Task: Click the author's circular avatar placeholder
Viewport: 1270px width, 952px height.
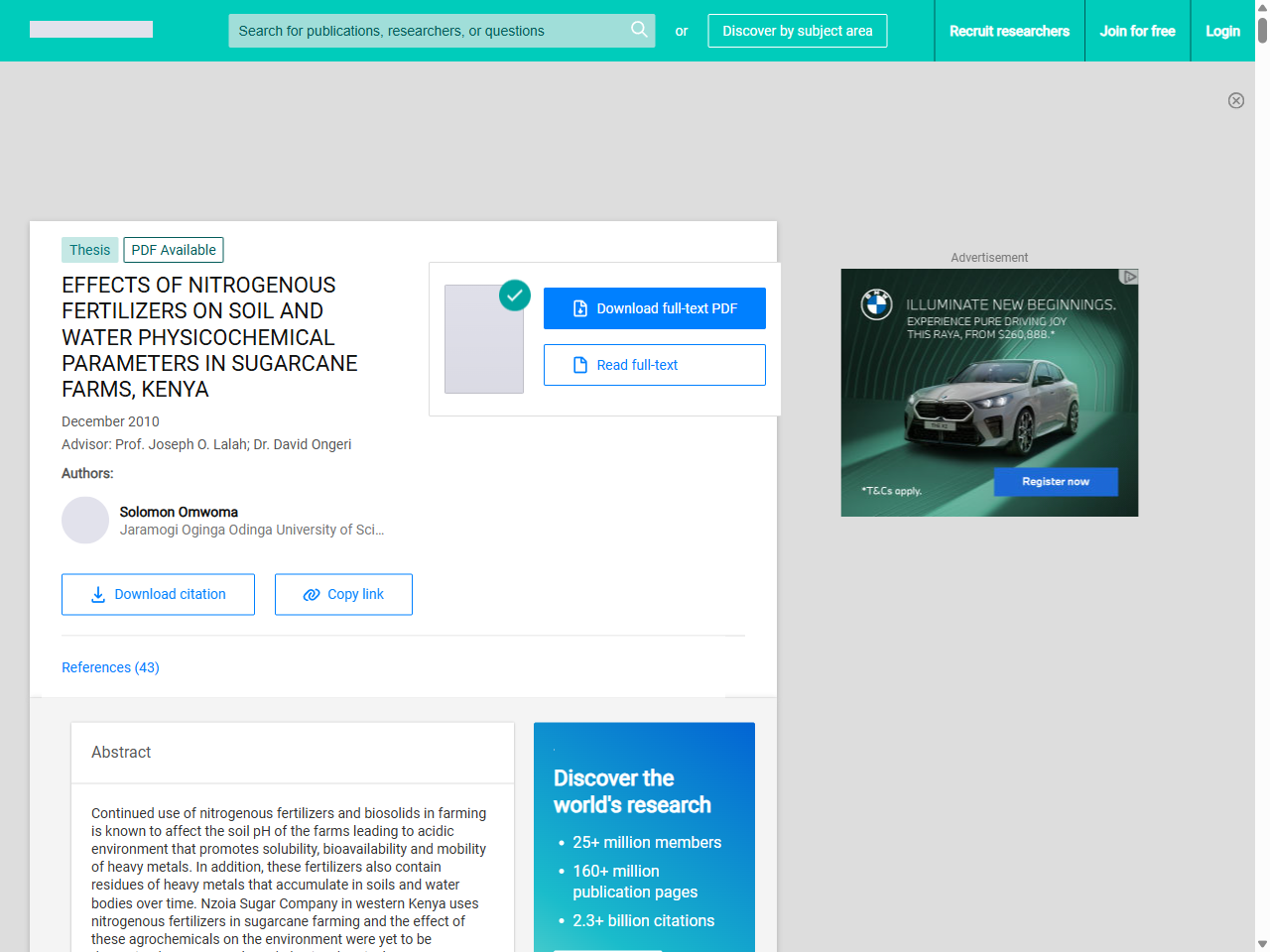Action: [85, 520]
